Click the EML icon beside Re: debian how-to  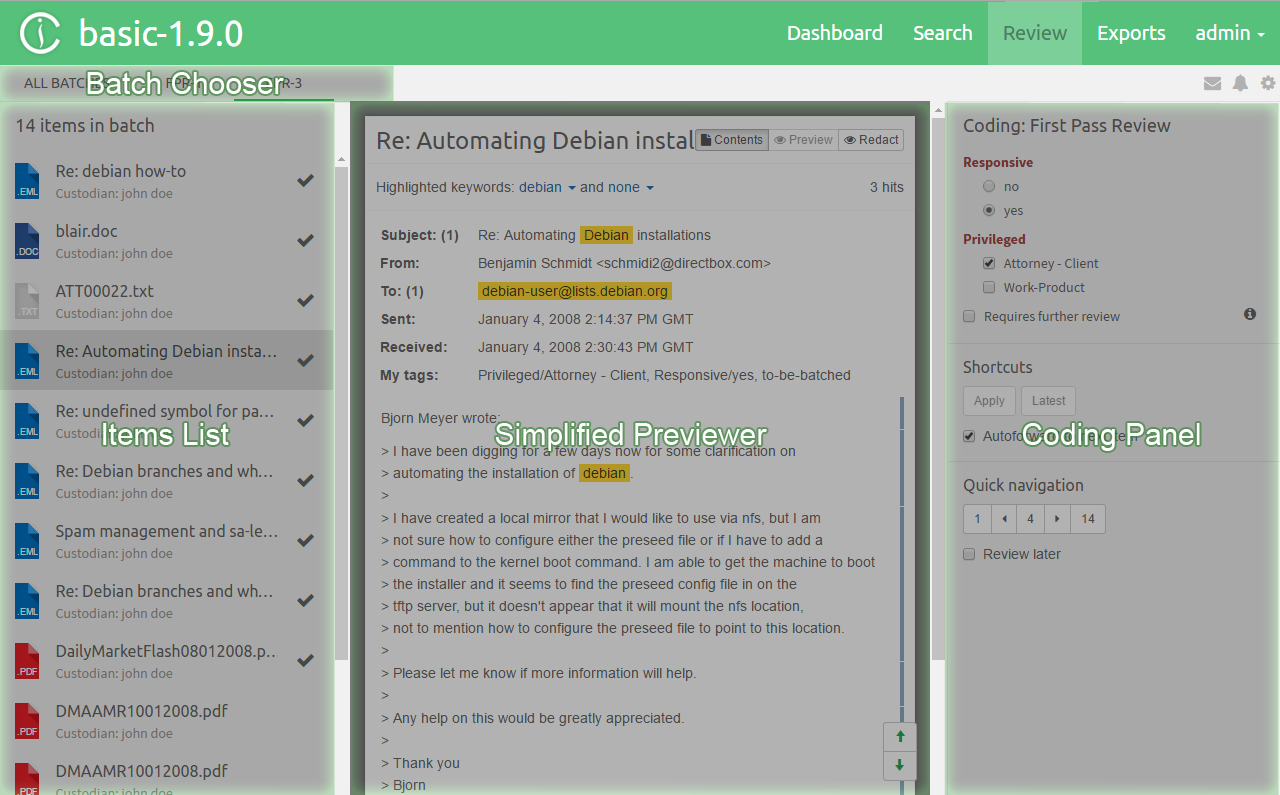(x=27, y=181)
